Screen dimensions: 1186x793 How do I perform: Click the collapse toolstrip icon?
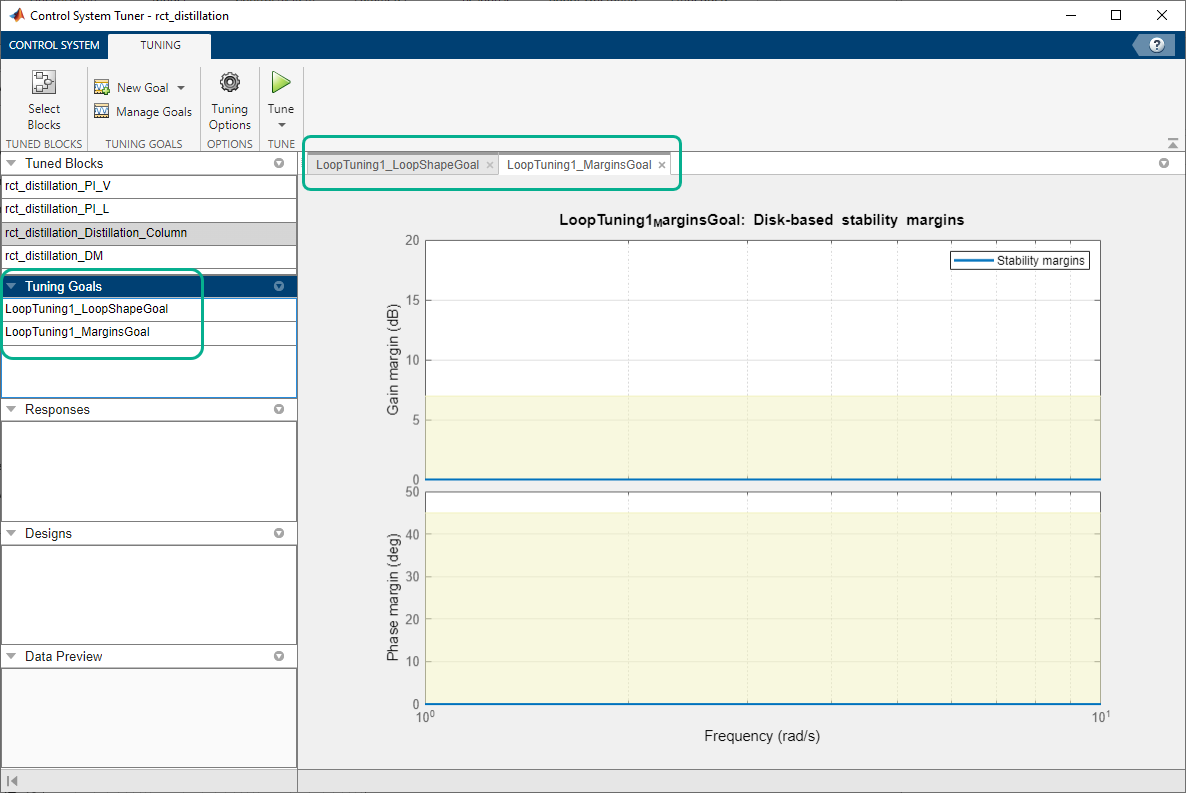[x=1172, y=143]
